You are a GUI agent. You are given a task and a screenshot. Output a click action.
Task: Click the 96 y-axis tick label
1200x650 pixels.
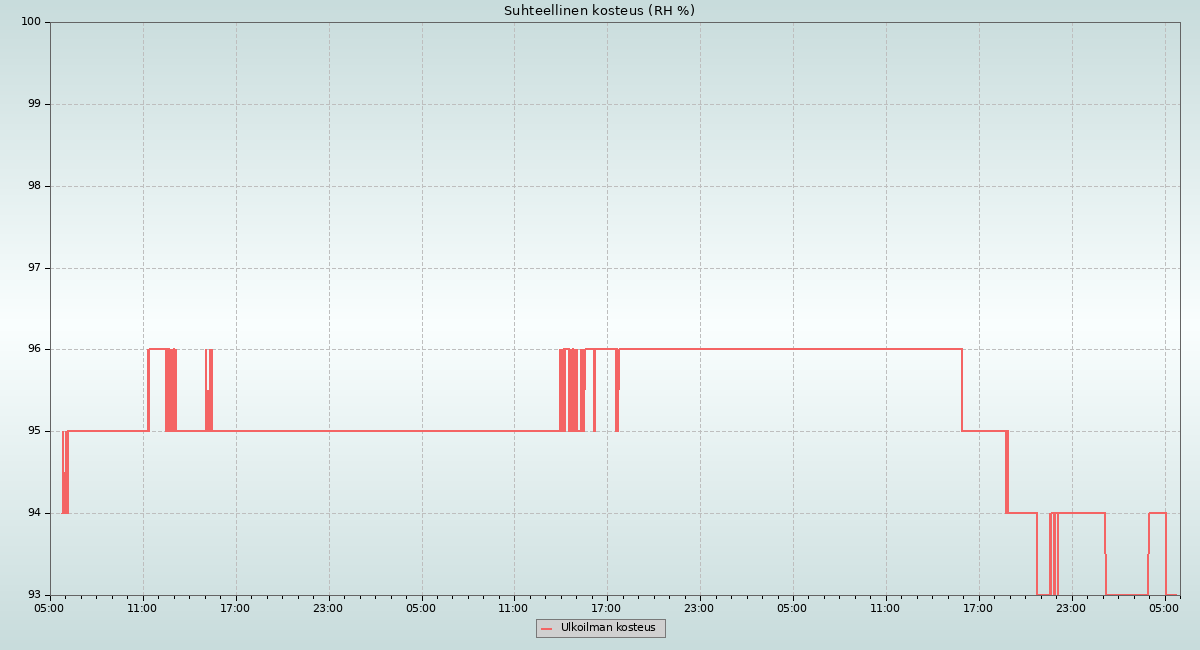click(35, 349)
